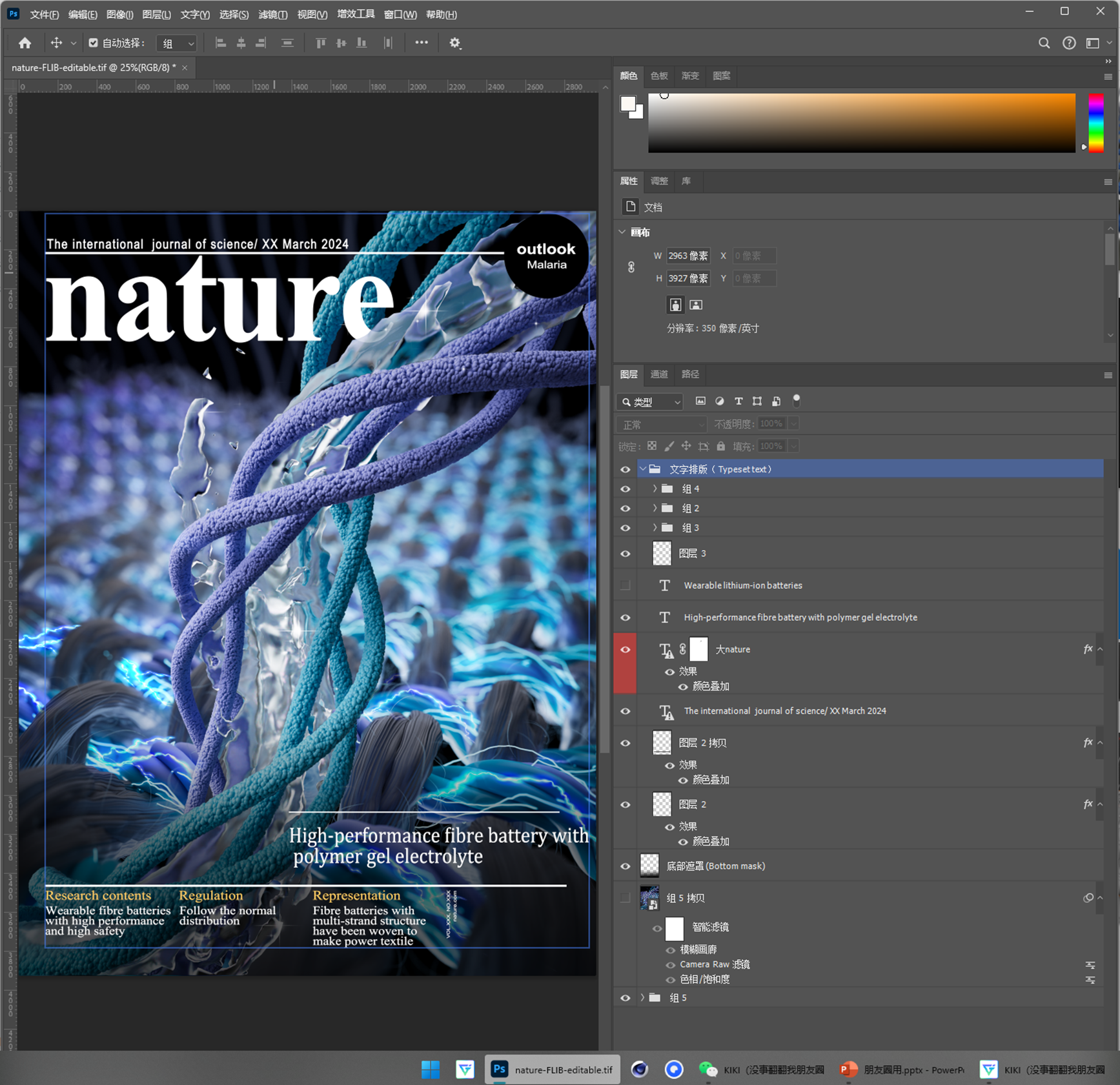Close the nature-FLIB-editable.tif document tab
This screenshot has width=1120, height=1085.
point(185,68)
